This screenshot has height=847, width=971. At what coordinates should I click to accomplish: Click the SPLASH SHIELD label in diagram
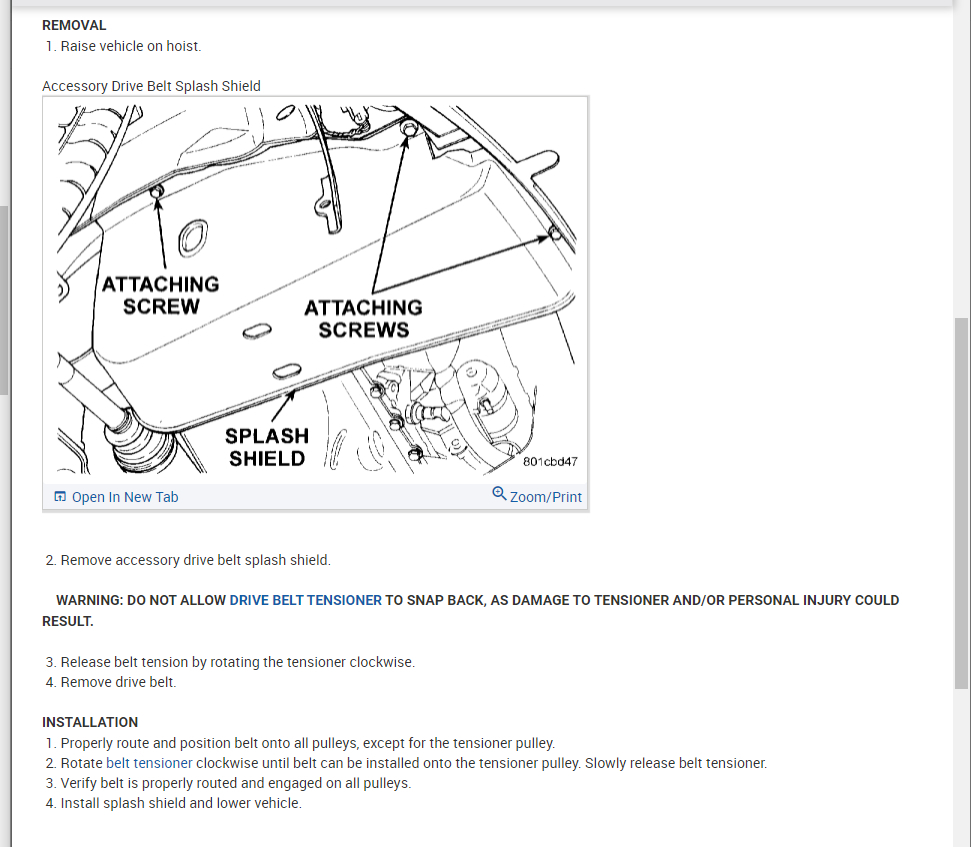pos(267,447)
